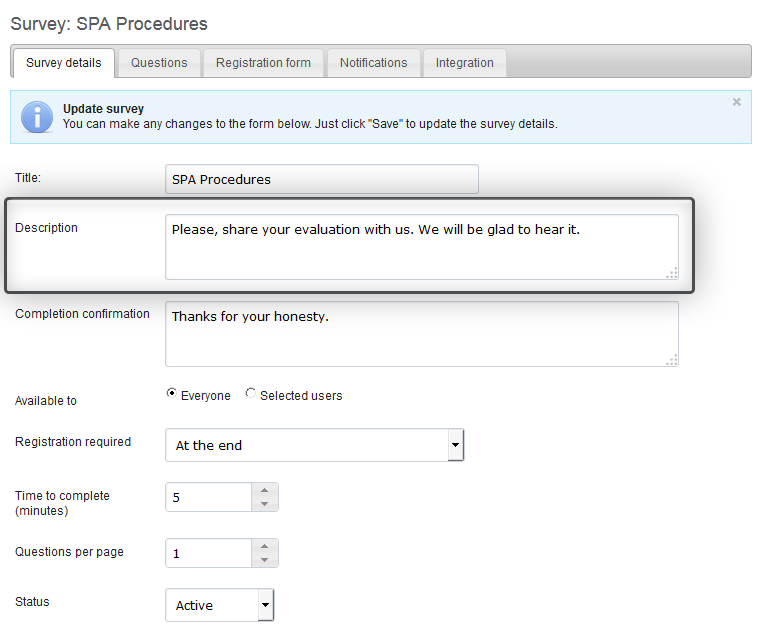
Task: Select the Selected users radio option
Action: 250,393
